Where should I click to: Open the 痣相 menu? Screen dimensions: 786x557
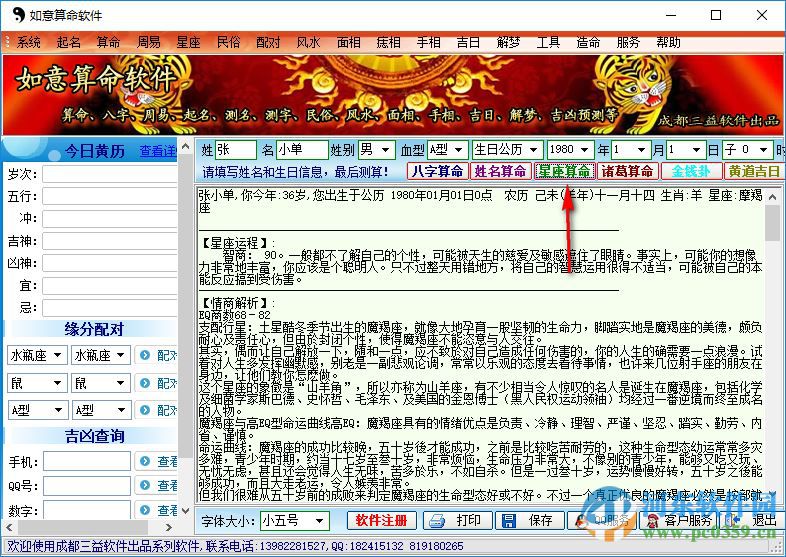(388, 43)
